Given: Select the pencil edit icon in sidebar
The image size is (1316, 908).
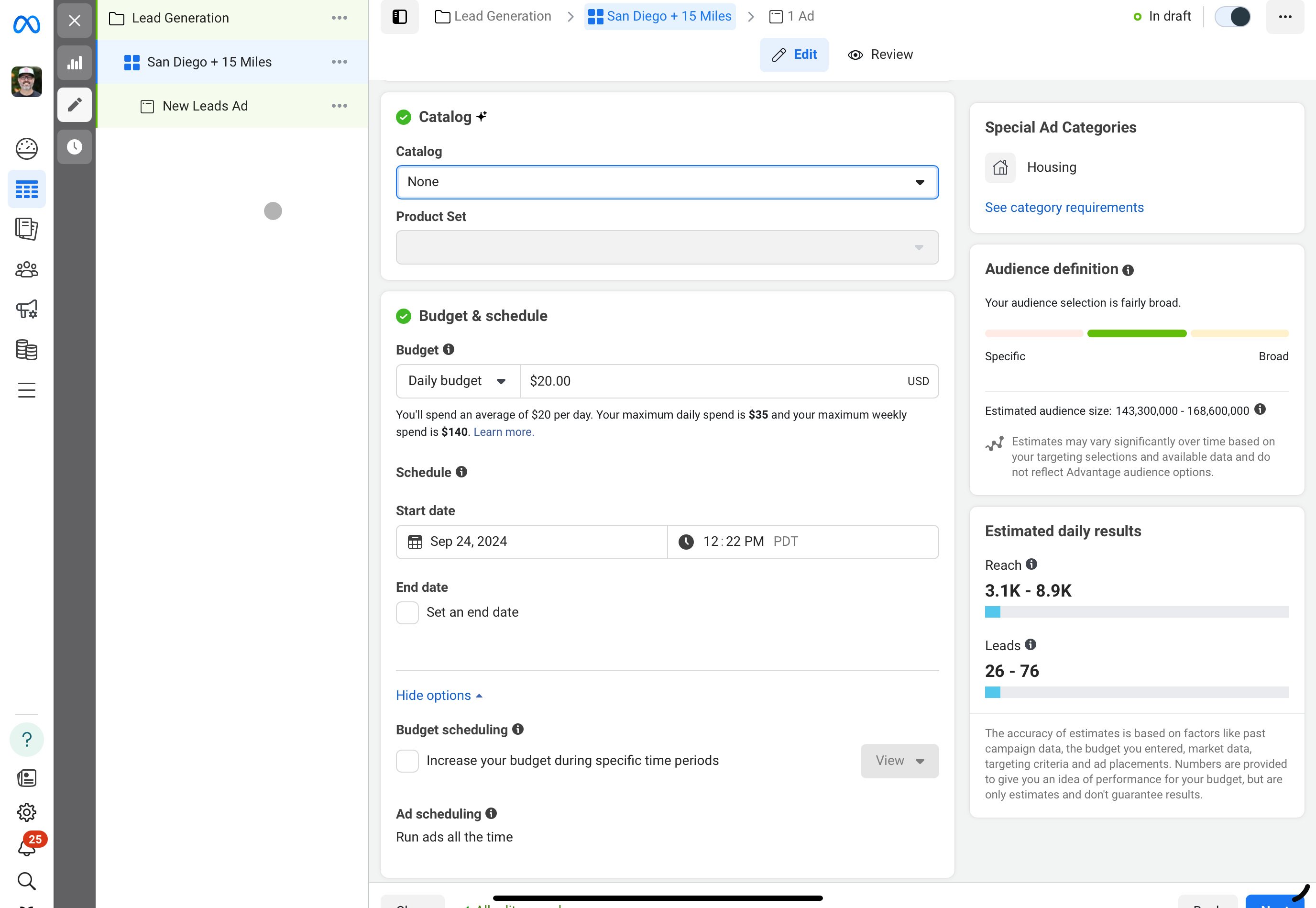Looking at the screenshot, I should click(75, 105).
